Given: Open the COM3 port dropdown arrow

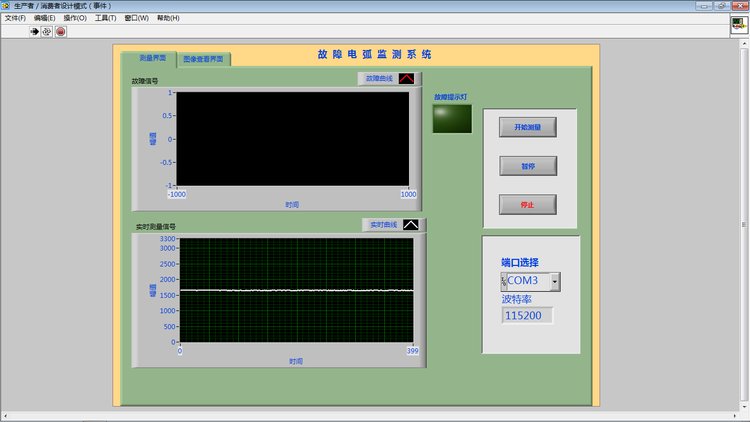Looking at the screenshot, I should point(555,282).
